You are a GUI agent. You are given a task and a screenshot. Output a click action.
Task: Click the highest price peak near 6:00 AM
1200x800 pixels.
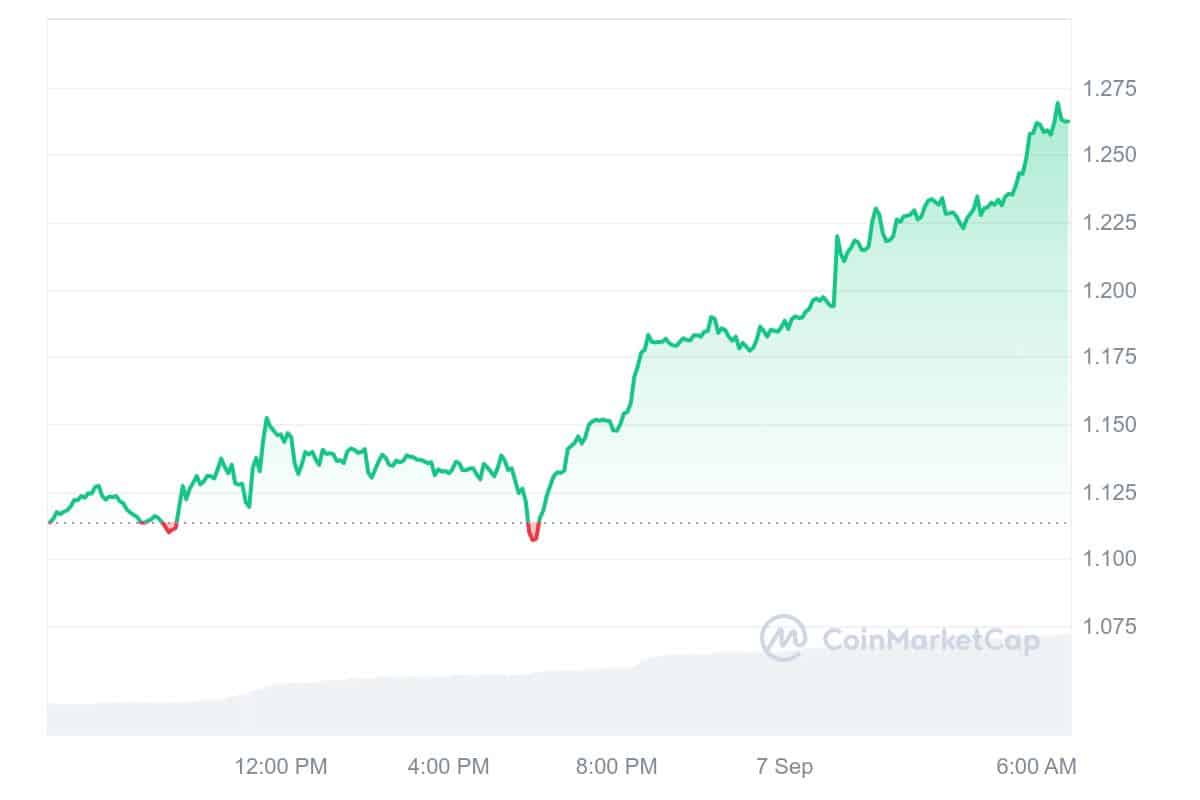click(1057, 104)
